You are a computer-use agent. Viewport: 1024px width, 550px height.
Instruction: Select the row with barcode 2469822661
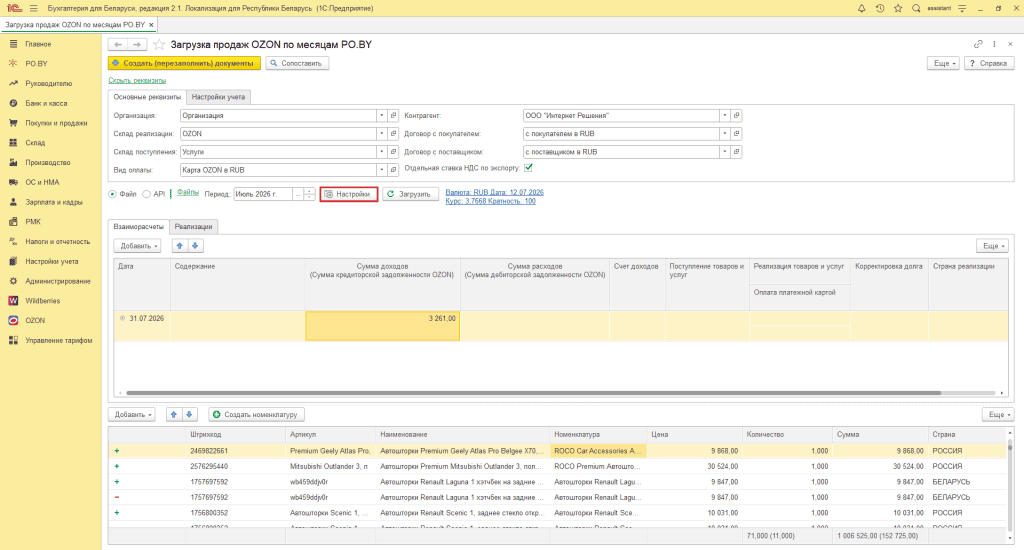[x=557, y=451]
